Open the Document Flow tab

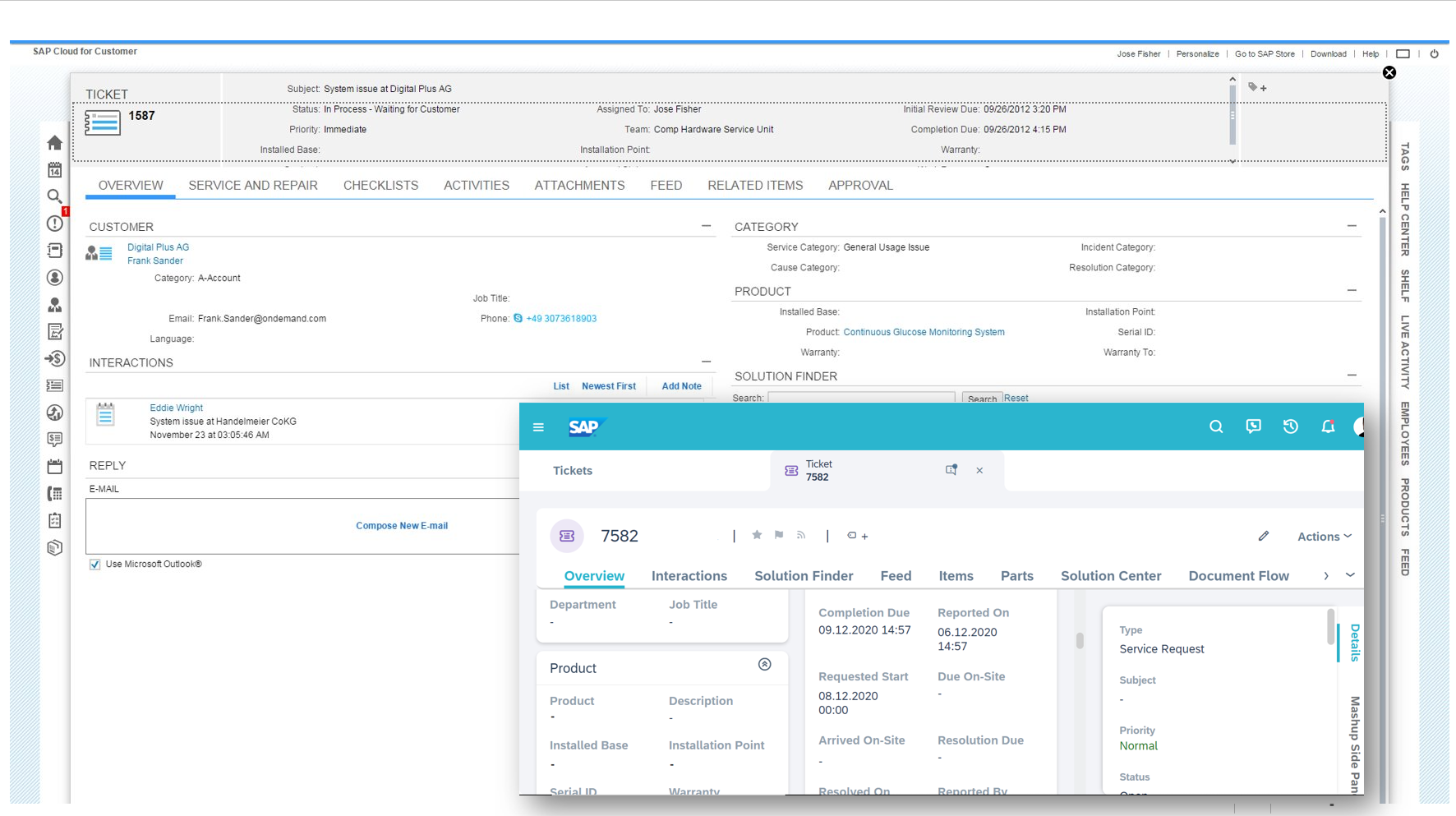tap(1238, 576)
